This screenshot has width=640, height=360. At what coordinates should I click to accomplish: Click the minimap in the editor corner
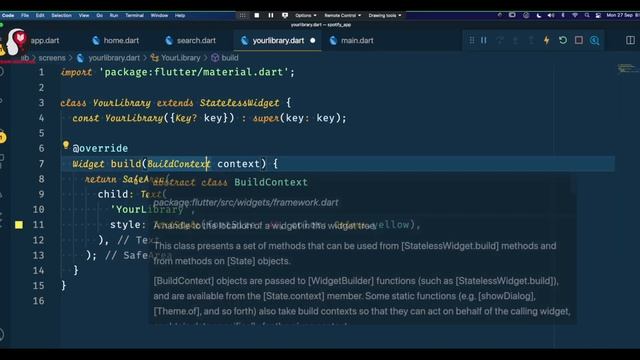[x=627, y=69]
